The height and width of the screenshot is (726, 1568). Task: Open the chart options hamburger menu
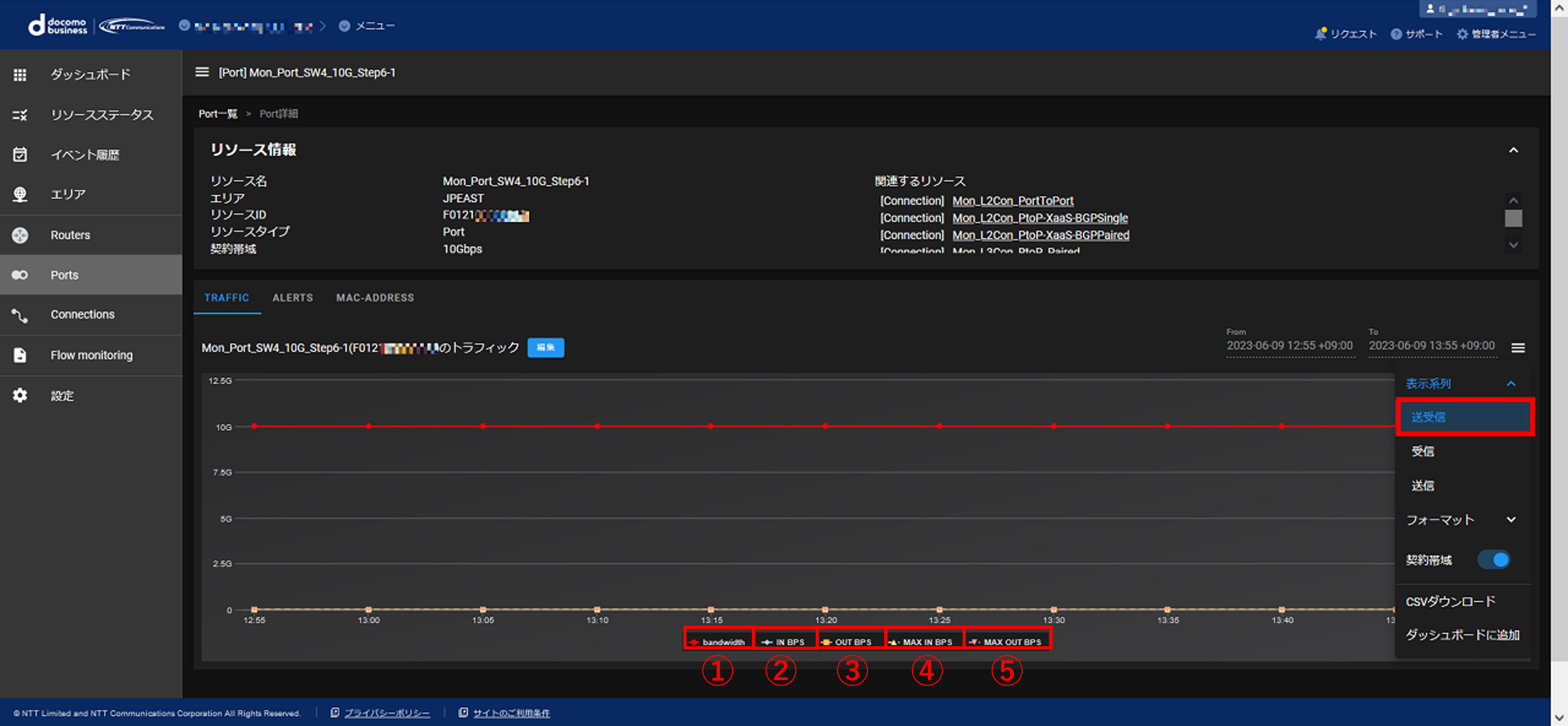click(x=1518, y=348)
